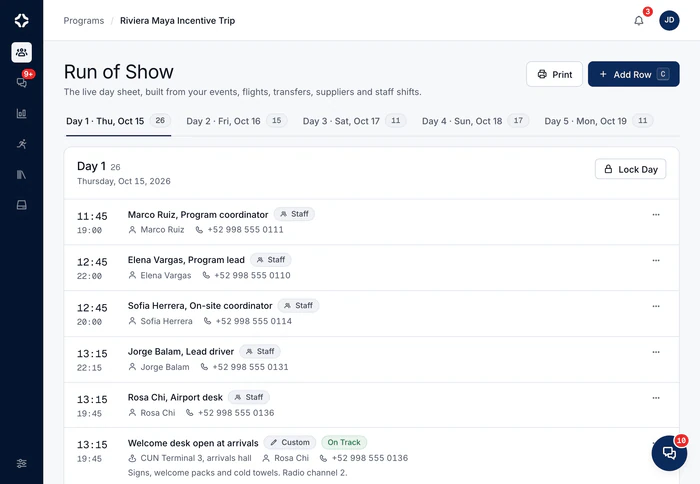Click 'Thursday, Oct 15, 2026' date text
This screenshot has width=700, height=484.
point(124,181)
